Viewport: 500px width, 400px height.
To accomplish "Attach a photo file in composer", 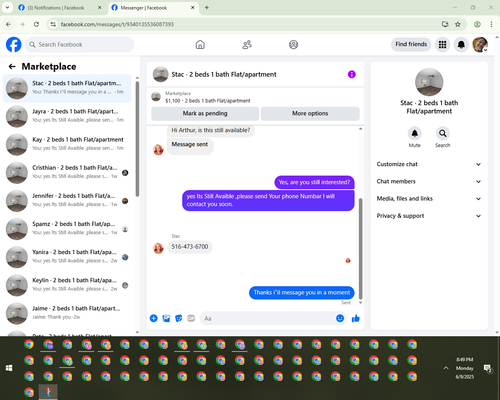I will click(x=166, y=318).
